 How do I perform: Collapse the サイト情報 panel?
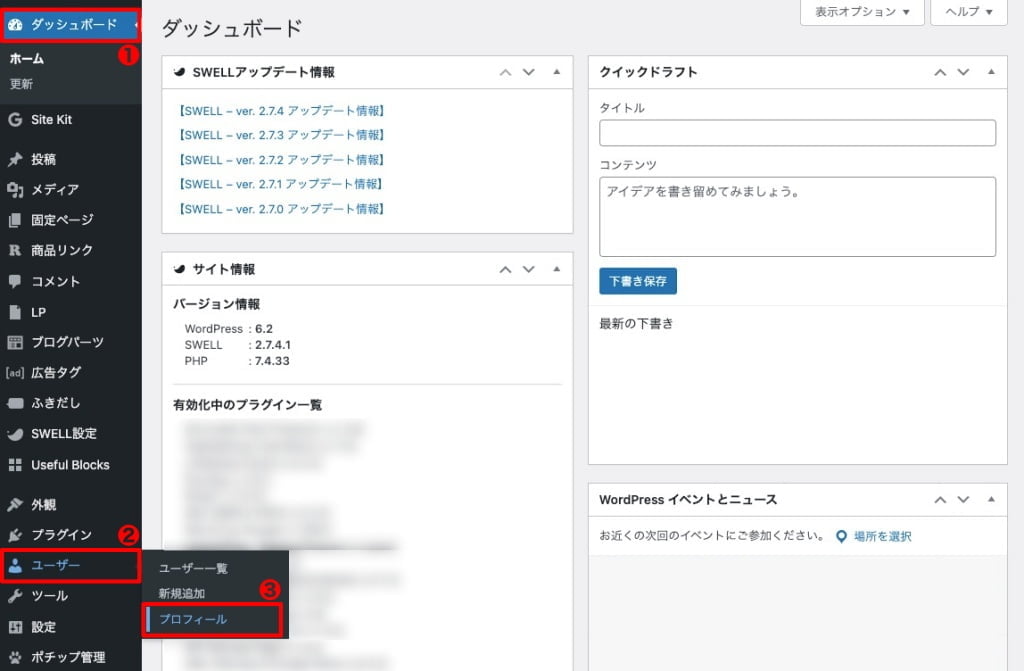(556, 269)
